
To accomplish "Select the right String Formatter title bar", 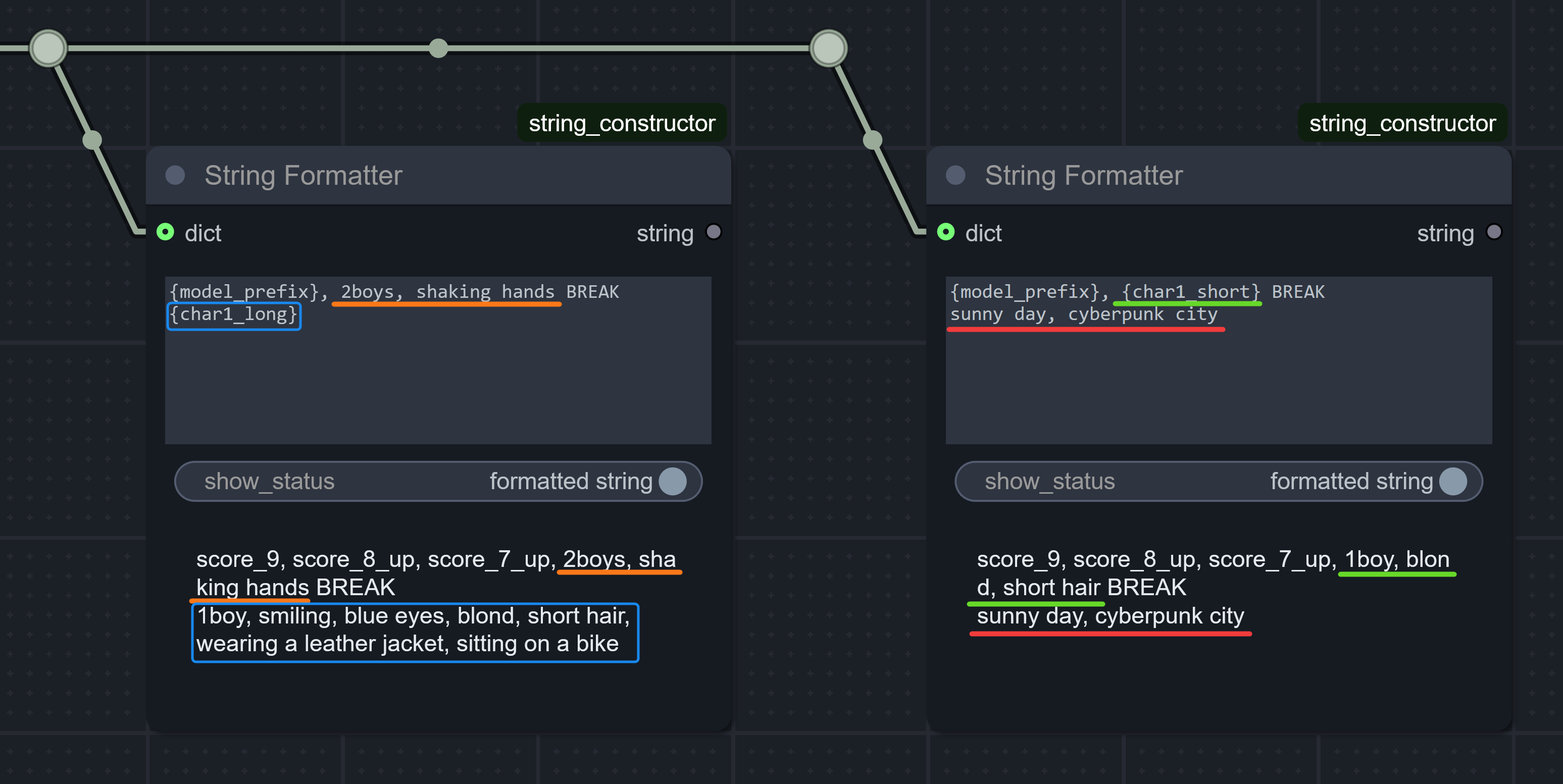I will click(x=1219, y=175).
